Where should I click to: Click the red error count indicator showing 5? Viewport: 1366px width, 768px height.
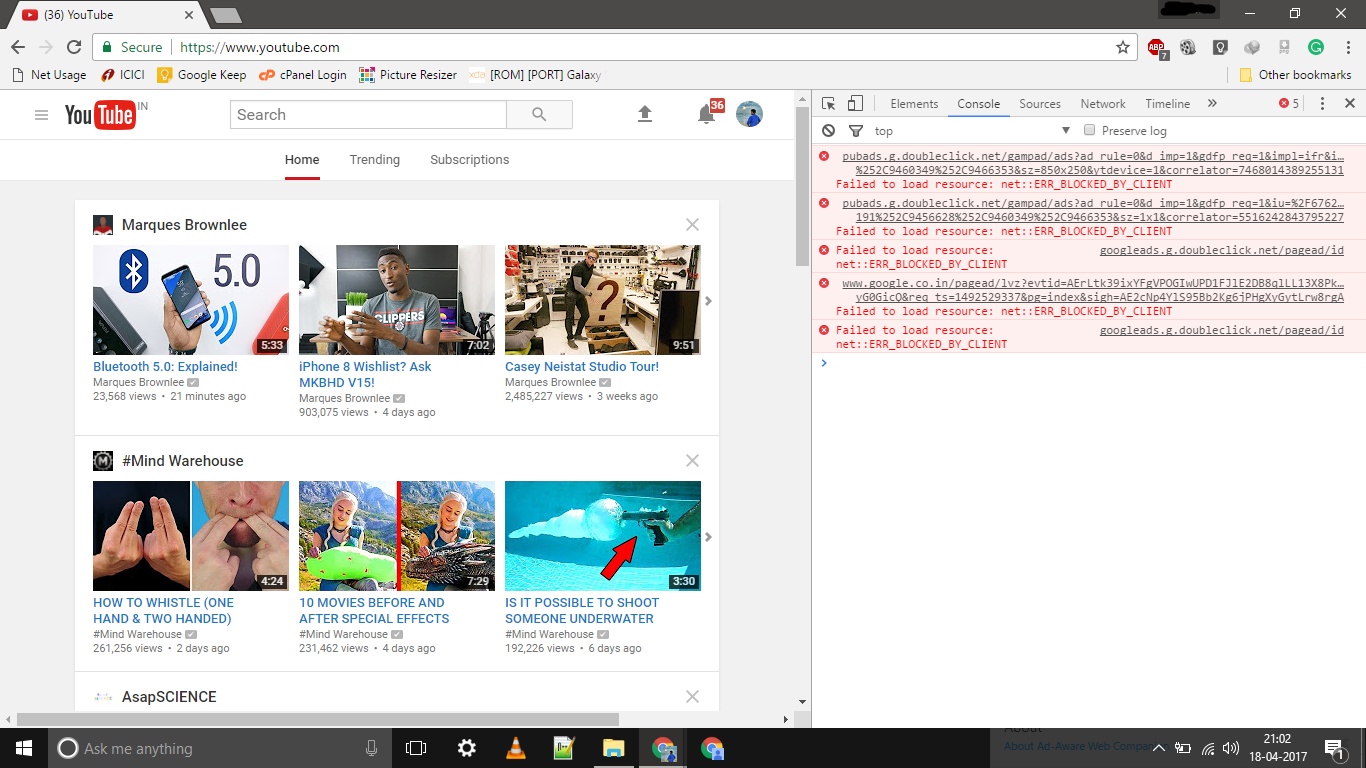pyautogui.click(x=1290, y=104)
